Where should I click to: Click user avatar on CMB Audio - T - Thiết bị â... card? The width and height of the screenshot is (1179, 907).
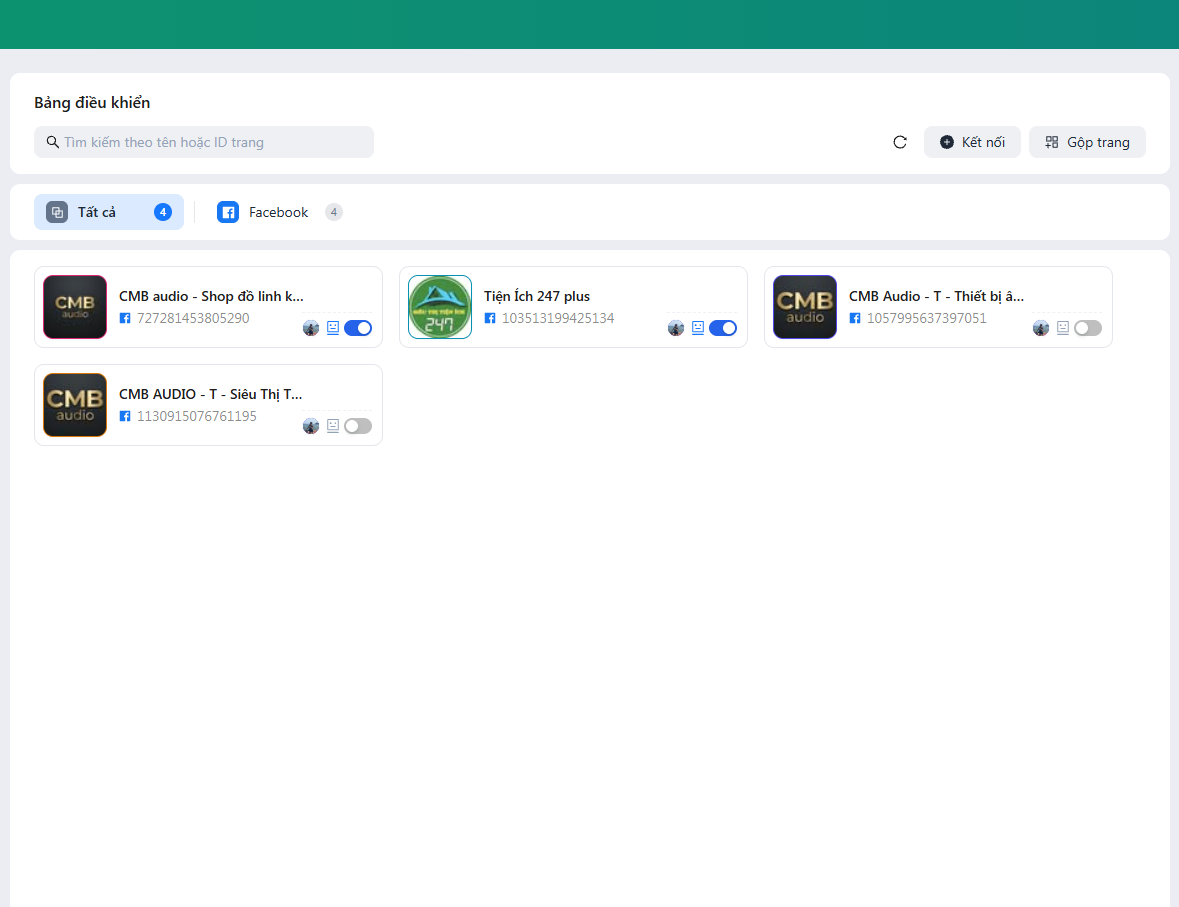tap(1041, 328)
